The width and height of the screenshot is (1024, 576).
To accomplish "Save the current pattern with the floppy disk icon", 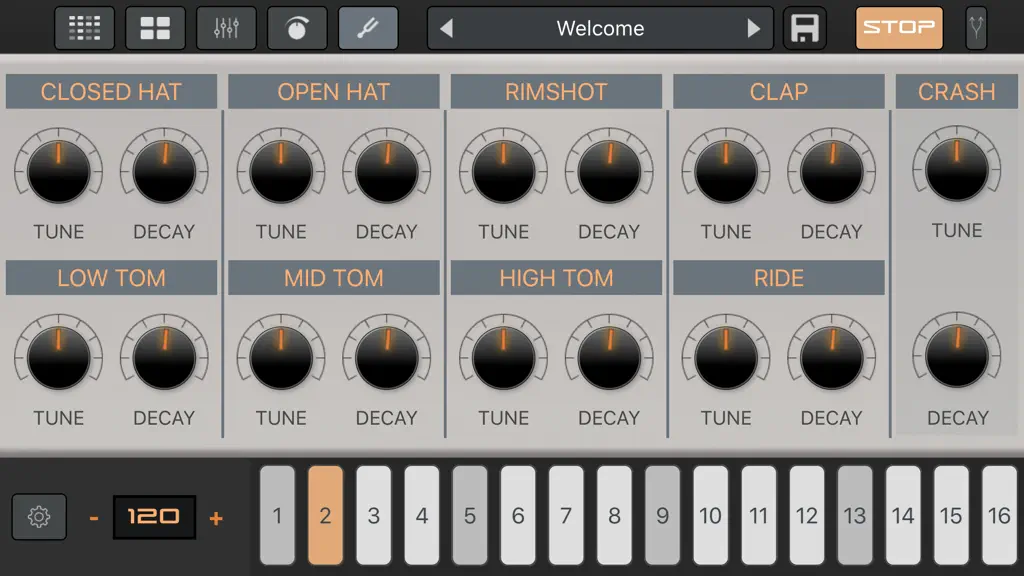I will click(805, 28).
